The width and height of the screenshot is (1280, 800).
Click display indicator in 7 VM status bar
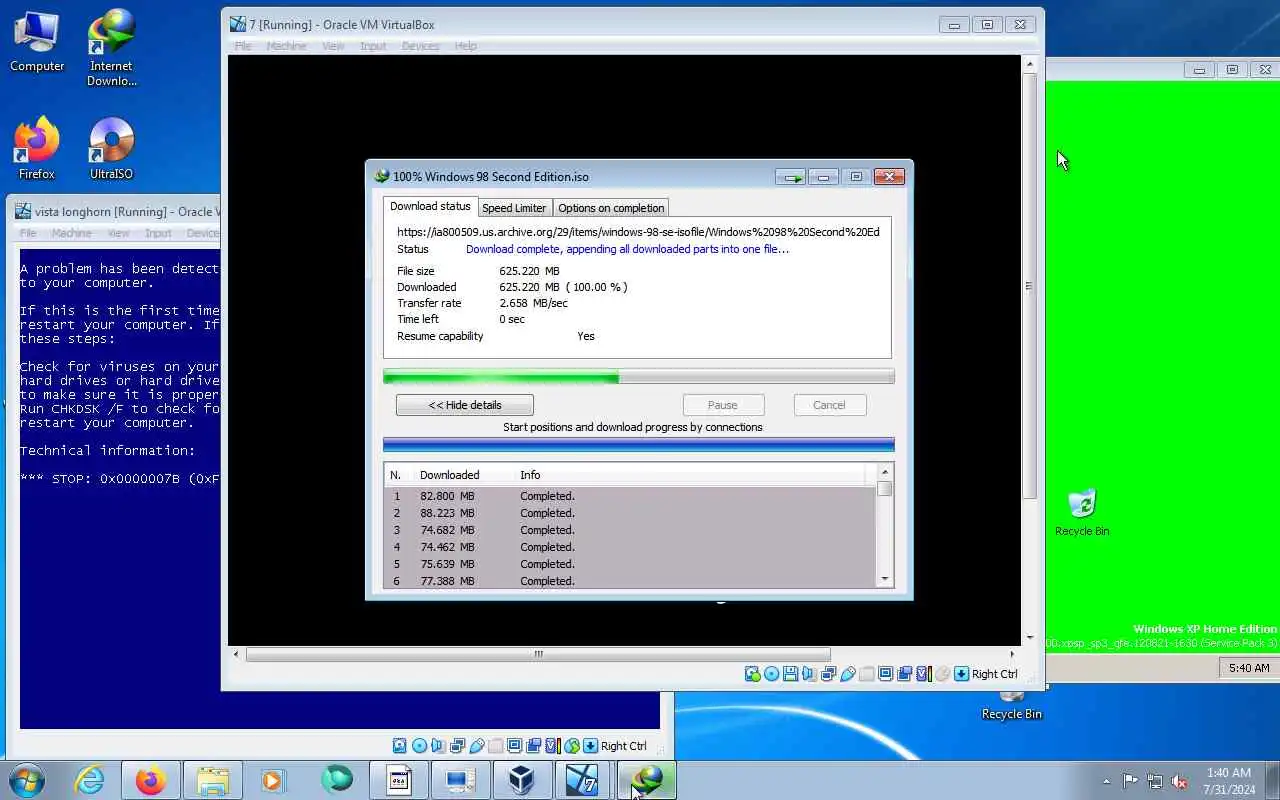(x=885, y=674)
